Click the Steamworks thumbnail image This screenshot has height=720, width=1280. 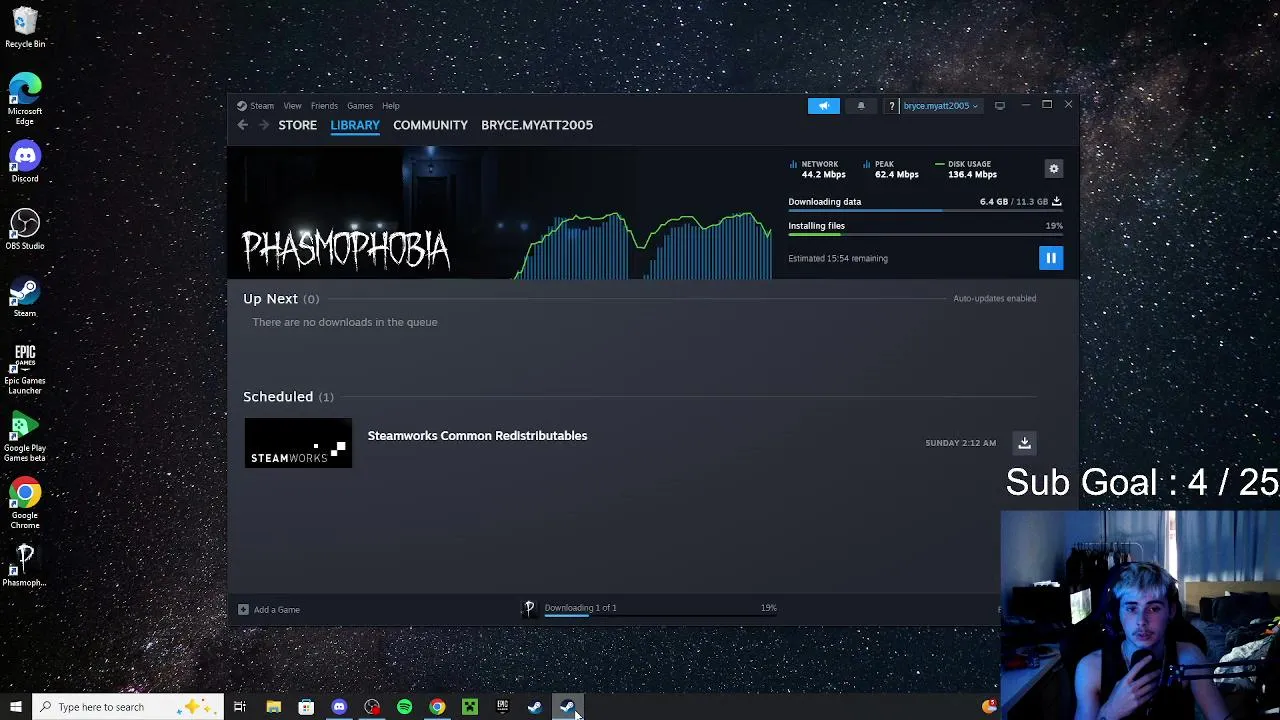point(298,443)
